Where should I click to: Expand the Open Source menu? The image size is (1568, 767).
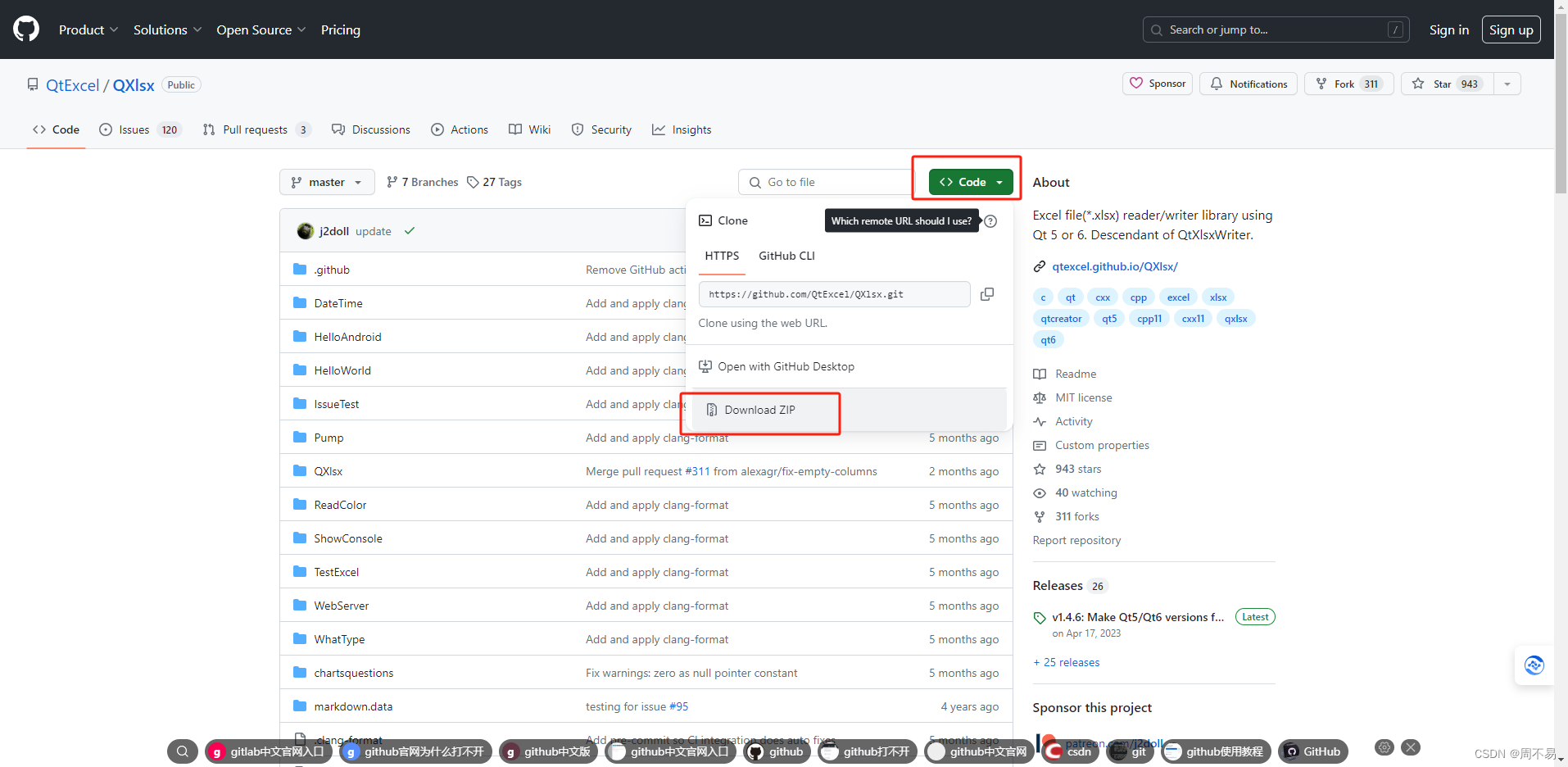click(261, 29)
